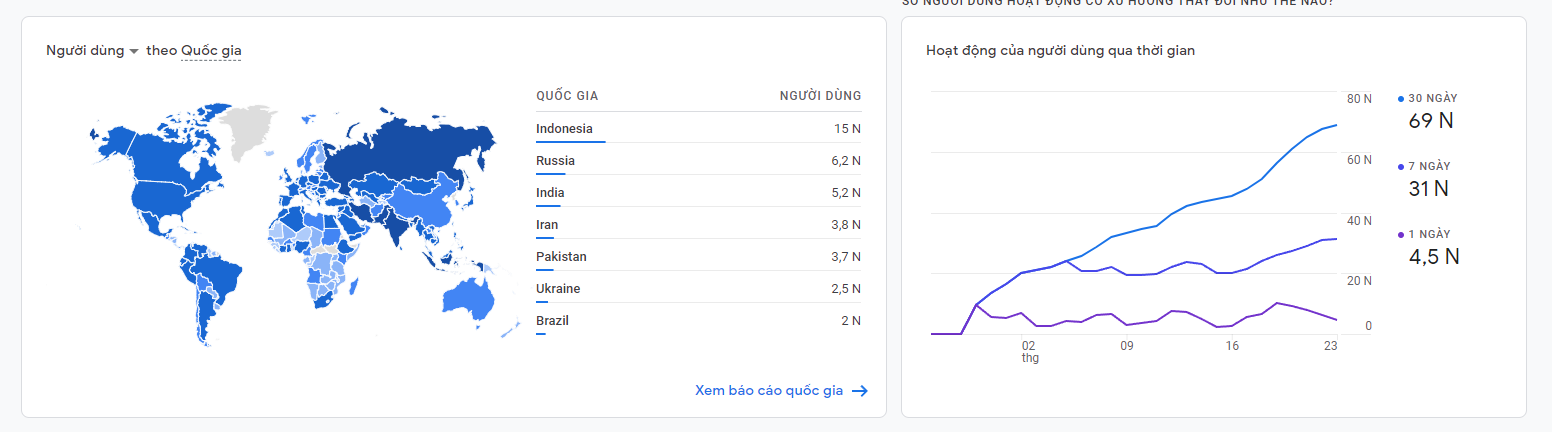Click the purple 1 NGÀY legend dot

click(1401, 235)
